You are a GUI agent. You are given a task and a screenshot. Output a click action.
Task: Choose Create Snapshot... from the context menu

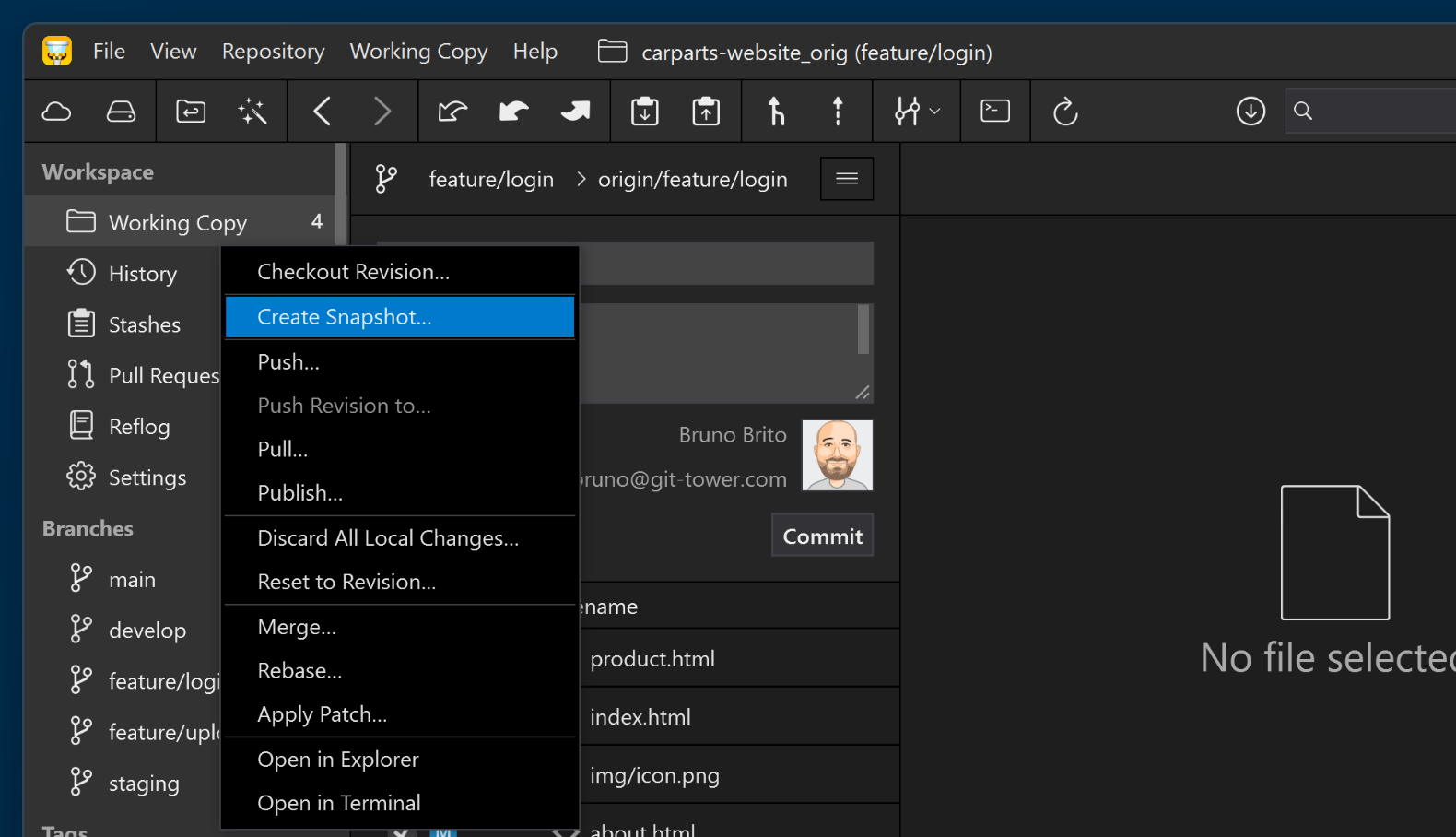pos(399,317)
